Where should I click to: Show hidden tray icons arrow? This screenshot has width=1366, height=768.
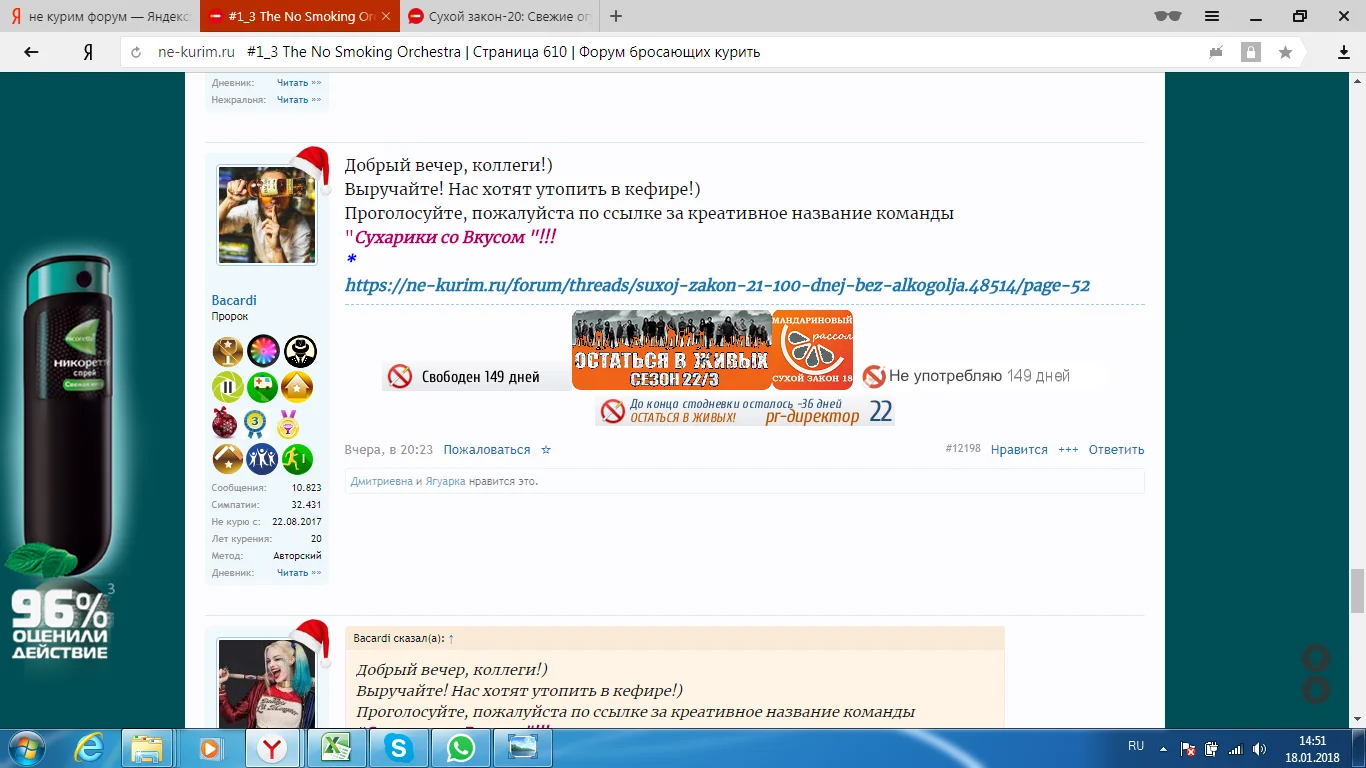coord(1163,749)
